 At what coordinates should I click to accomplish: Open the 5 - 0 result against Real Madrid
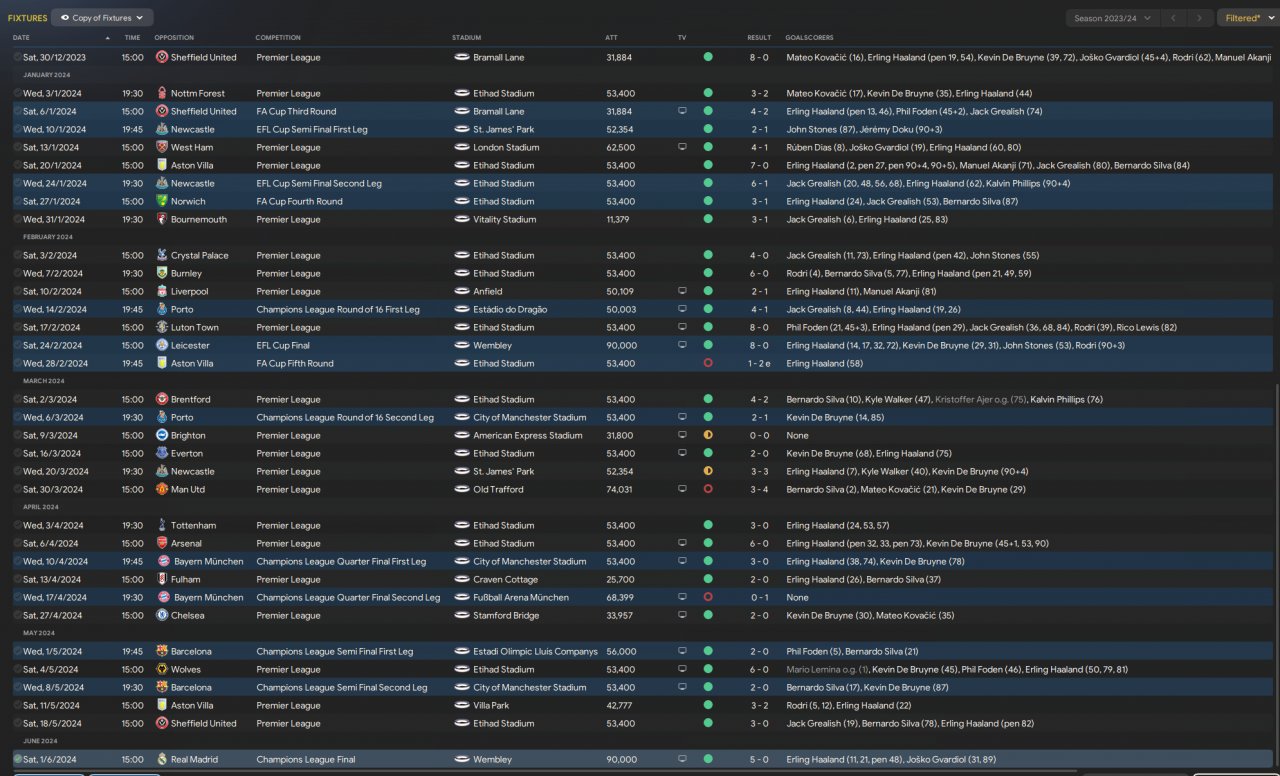759,759
